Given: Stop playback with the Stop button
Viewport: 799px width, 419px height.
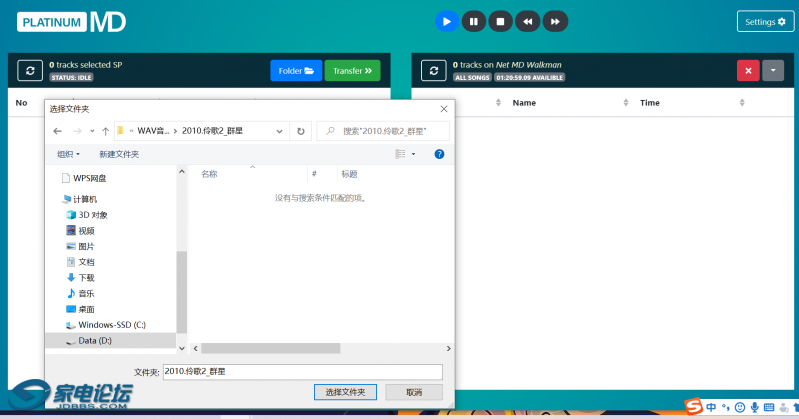Looking at the screenshot, I should [501, 21].
